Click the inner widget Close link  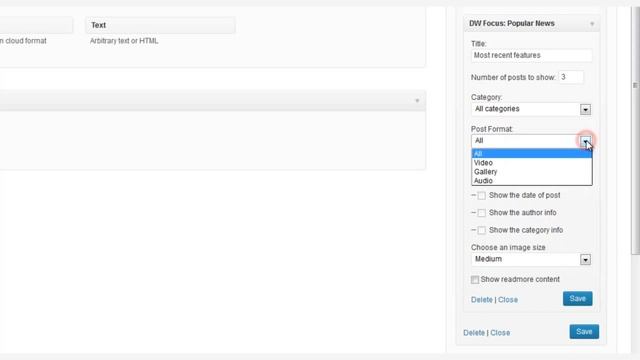(x=508, y=300)
